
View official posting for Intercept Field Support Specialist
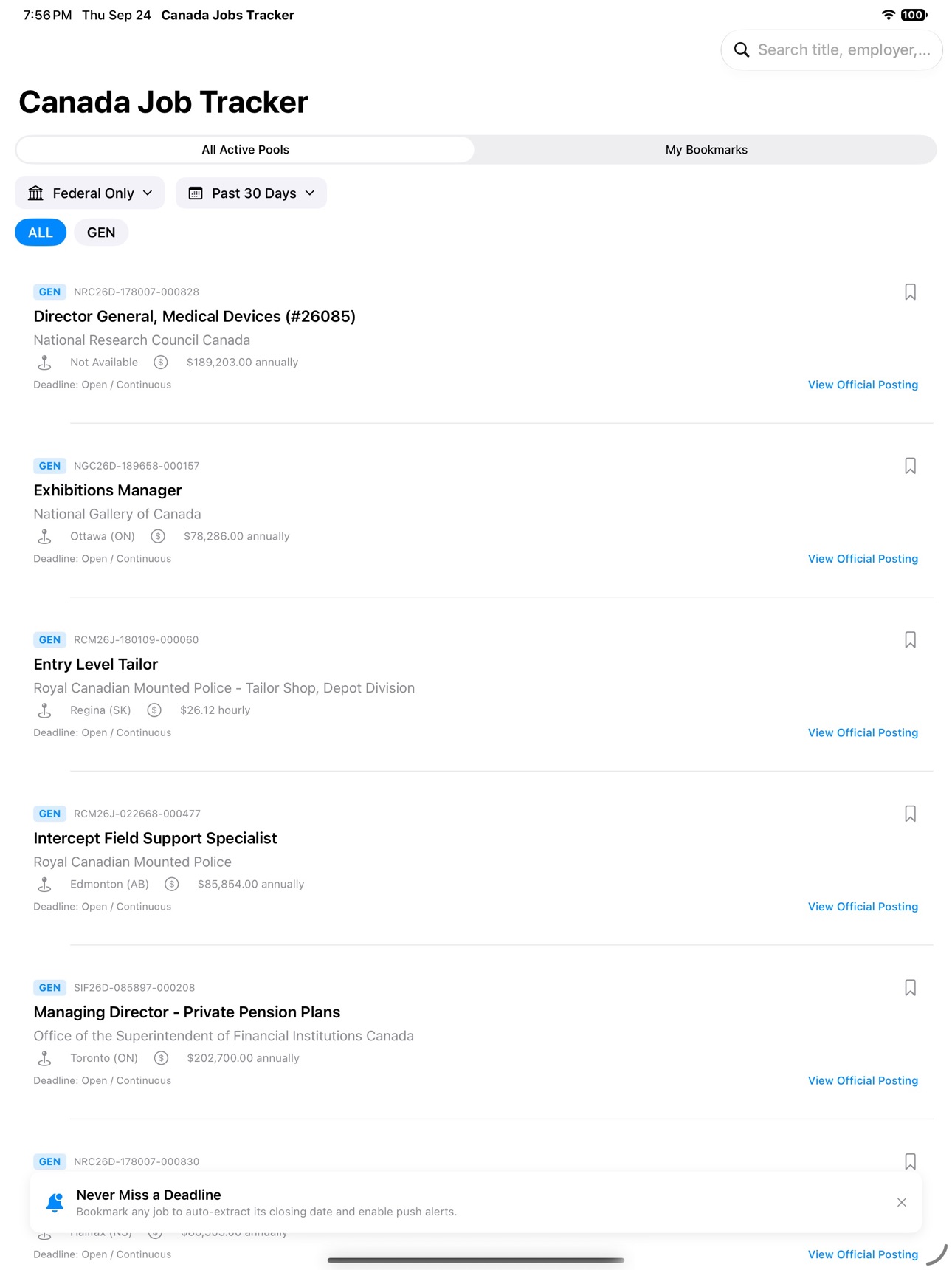tap(863, 907)
